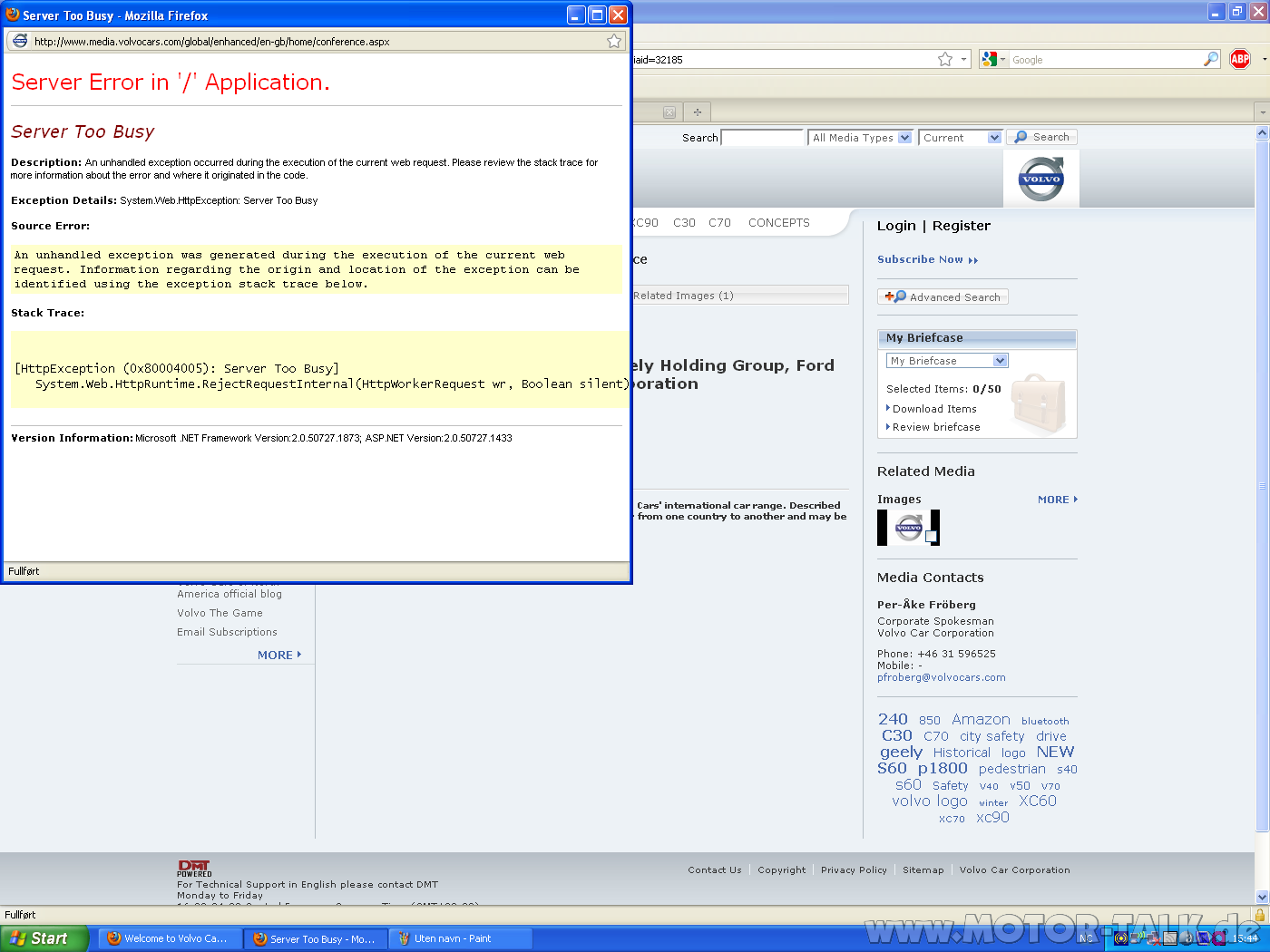Click MORE link under Email Subscriptions
Image resolution: width=1270 pixels, height=952 pixels.
click(278, 655)
